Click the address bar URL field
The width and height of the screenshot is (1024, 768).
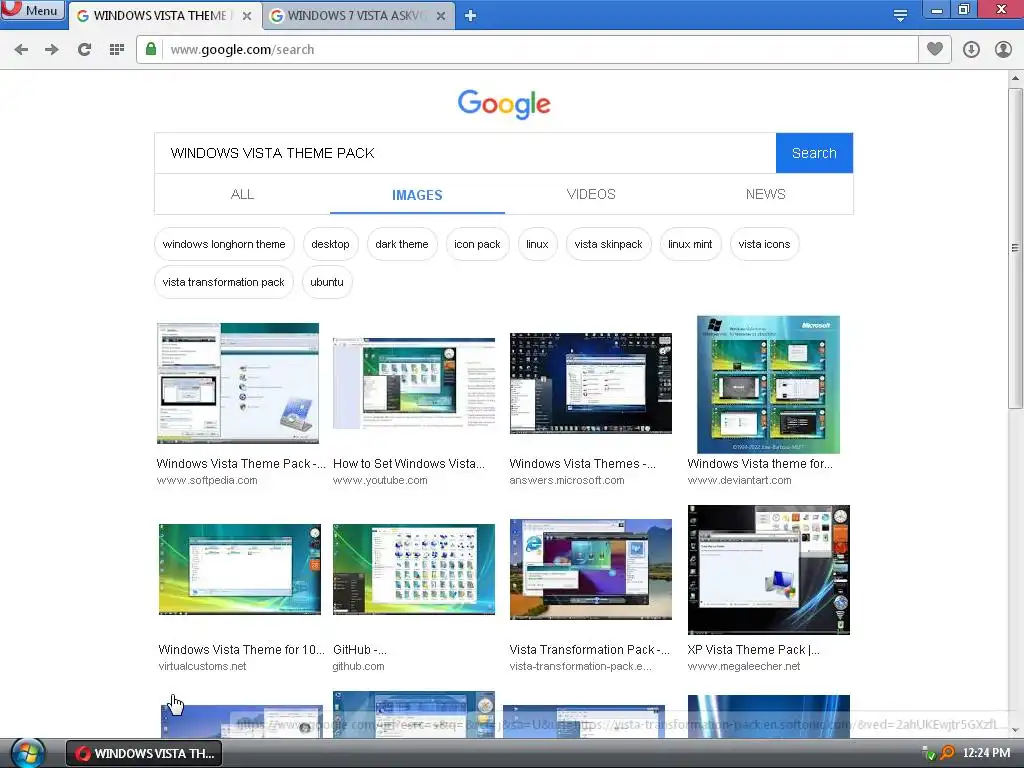[x=526, y=50]
